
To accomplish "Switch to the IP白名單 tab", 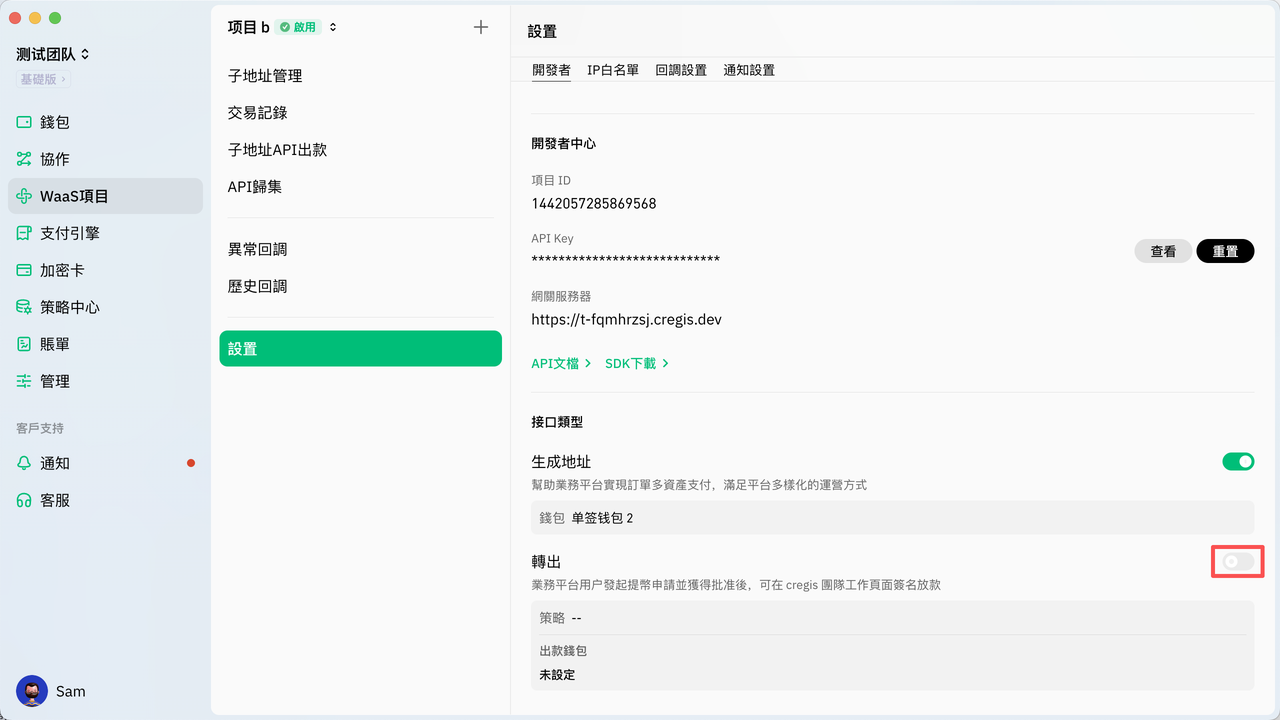I will pos(613,70).
